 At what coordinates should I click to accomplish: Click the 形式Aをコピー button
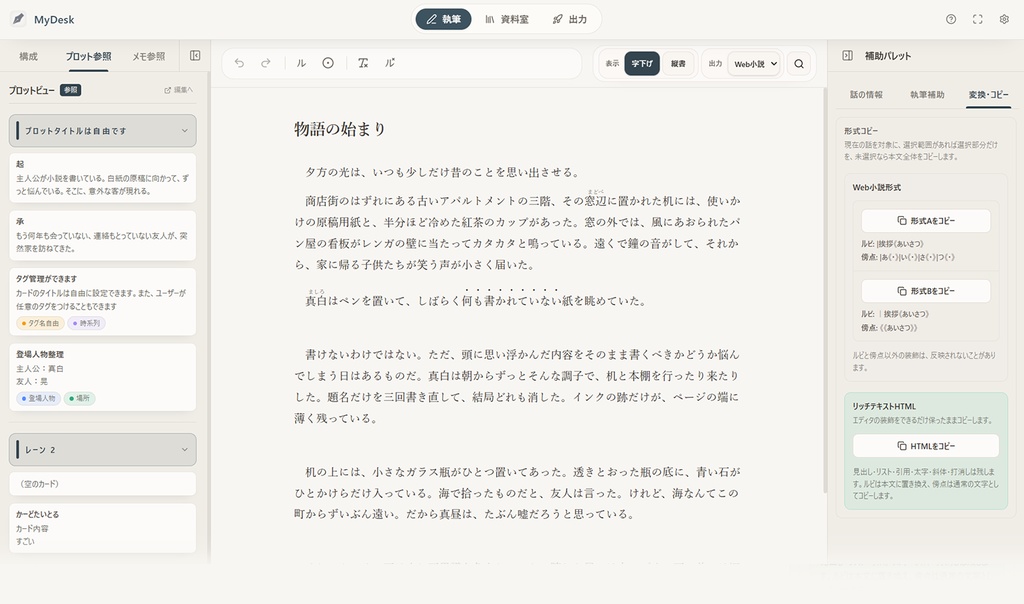(925, 220)
